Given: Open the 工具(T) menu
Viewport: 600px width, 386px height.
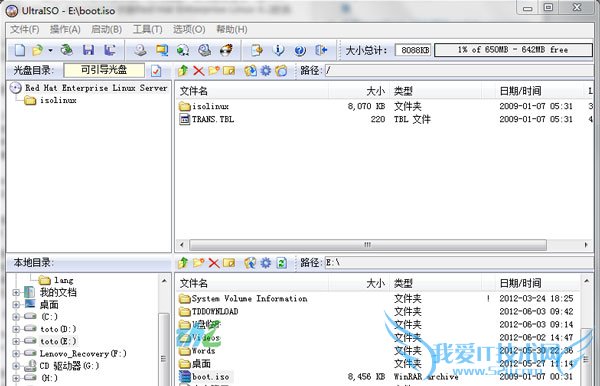Looking at the screenshot, I should click(x=147, y=29).
